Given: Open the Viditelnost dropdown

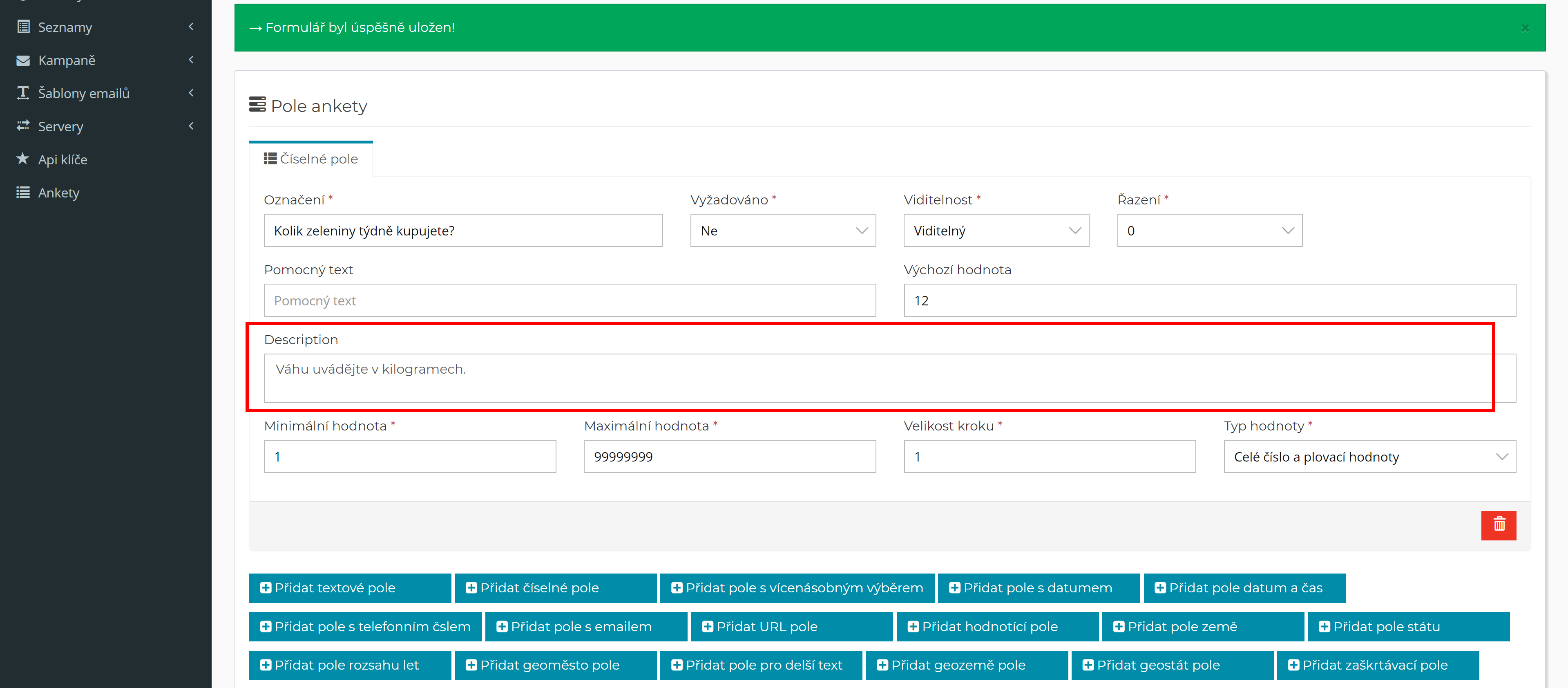Looking at the screenshot, I should pos(996,231).
